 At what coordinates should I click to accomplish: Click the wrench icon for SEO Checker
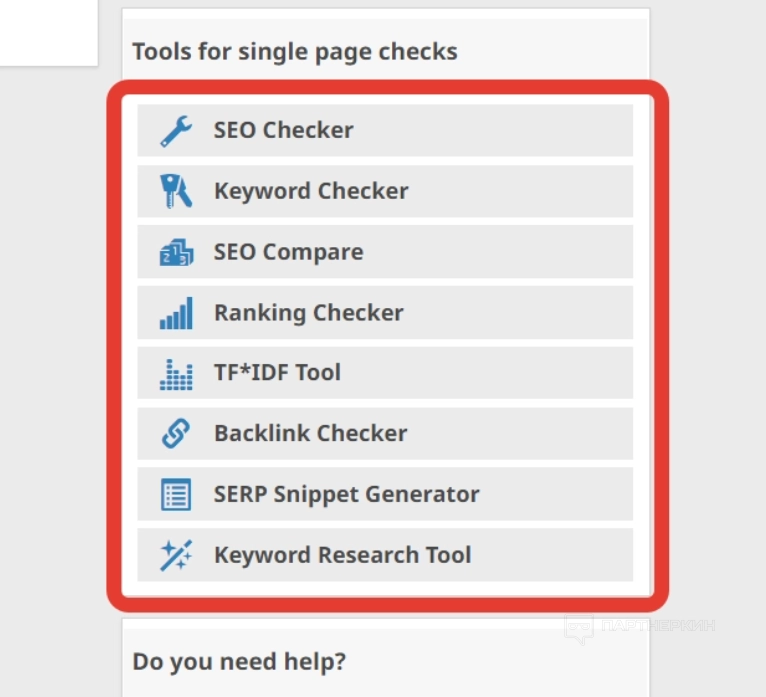(176, 131)
